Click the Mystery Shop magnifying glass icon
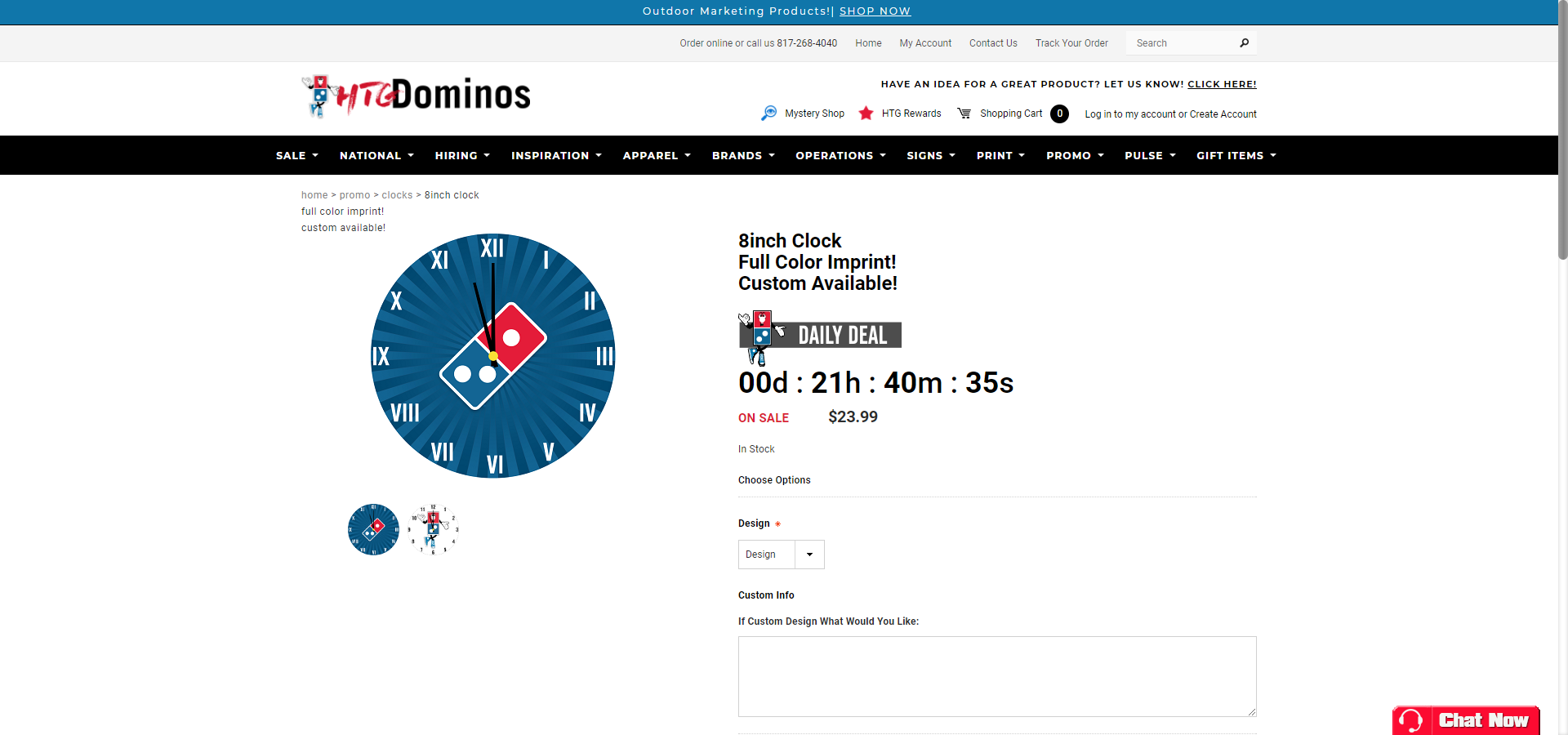Viewport: 1568px width, 735px height. 768,114
